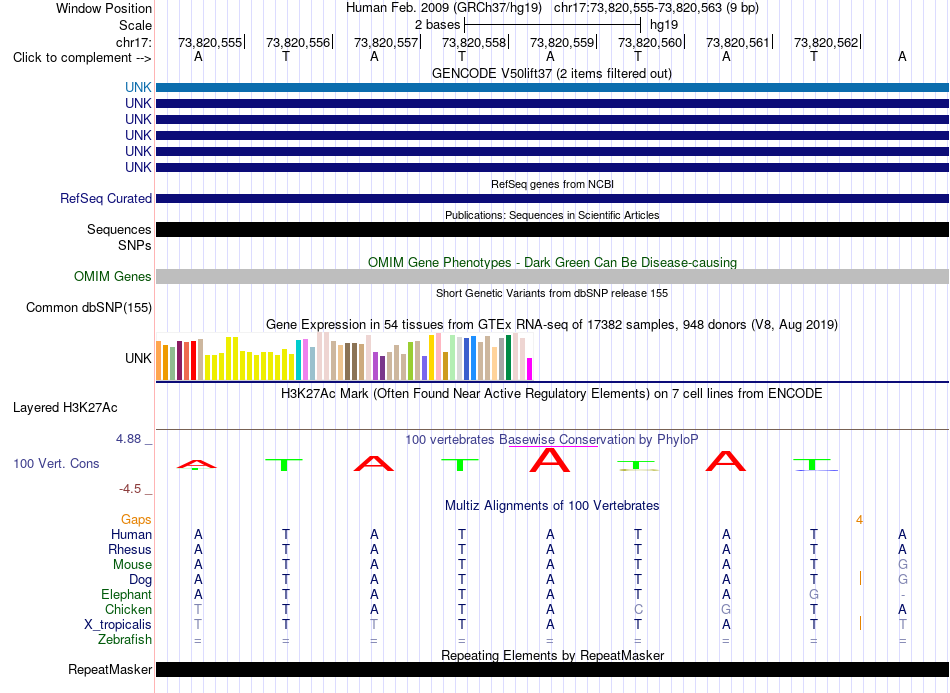Click the Scale track label
Image resolution: width=950 pixels, height=693 pixels.
(135, 25)
